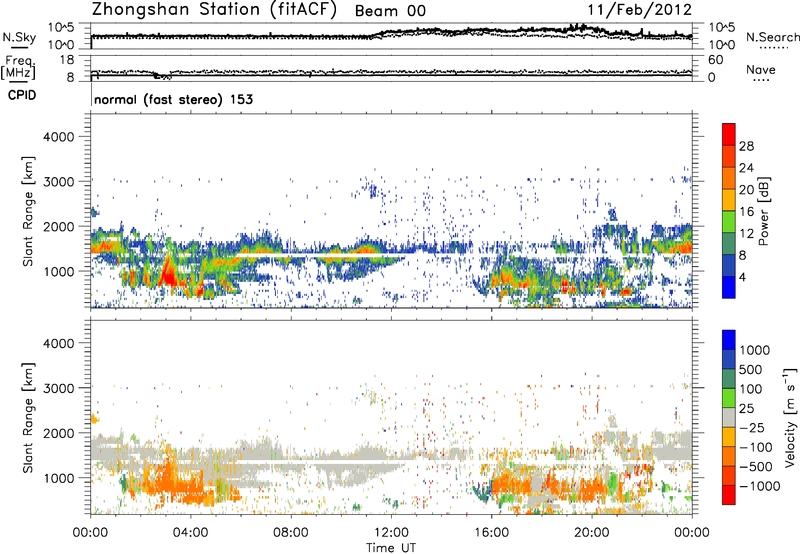Click the 'Freq. [MHz]' label

pos(18,67)
